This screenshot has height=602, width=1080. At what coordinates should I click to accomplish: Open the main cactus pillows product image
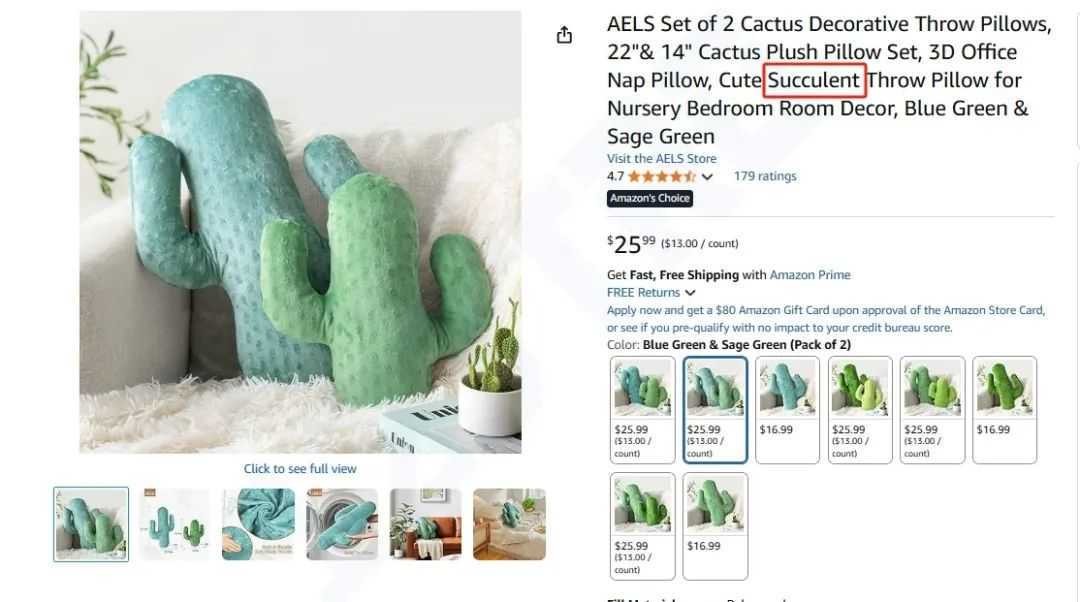[300, 232]
